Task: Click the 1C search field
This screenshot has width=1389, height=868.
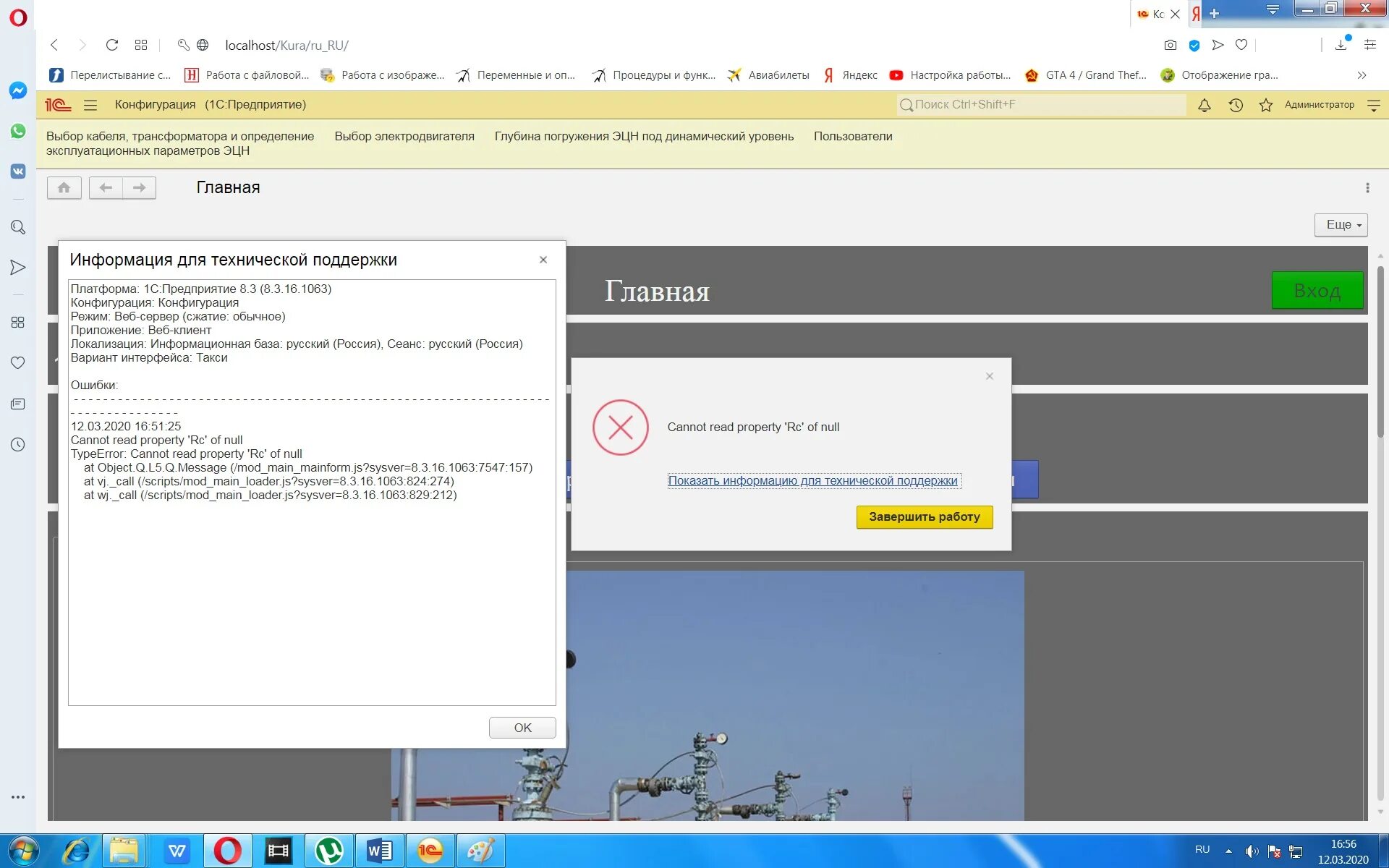Action: coord(1042,105)
